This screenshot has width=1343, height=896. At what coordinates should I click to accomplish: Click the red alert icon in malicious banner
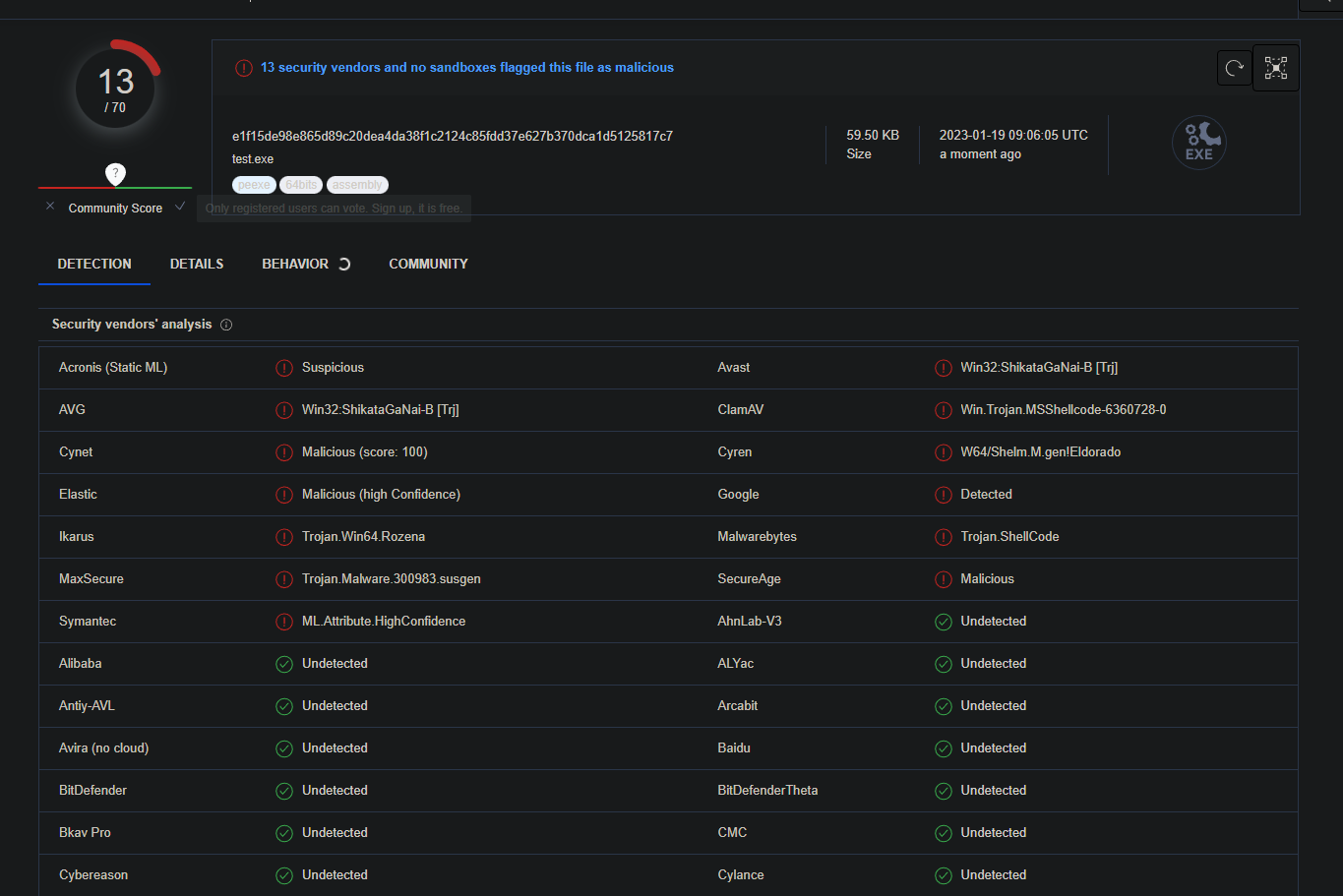tap(243, 68)
